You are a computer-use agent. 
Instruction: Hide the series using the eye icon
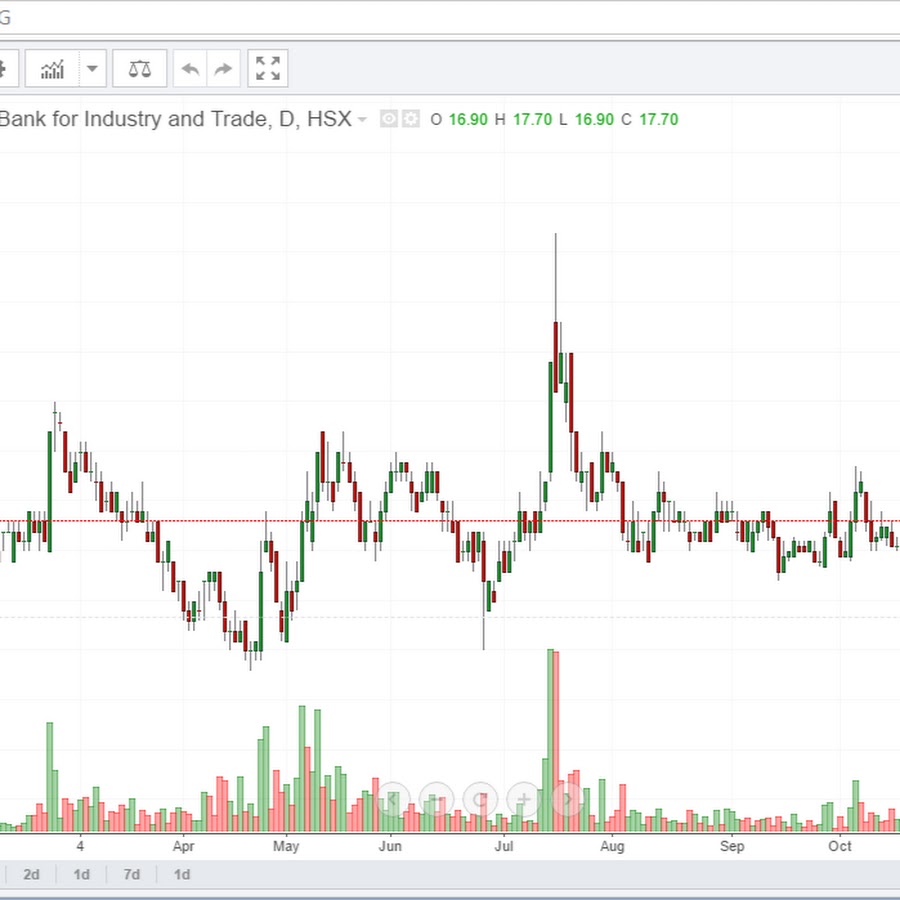(390, 120)
